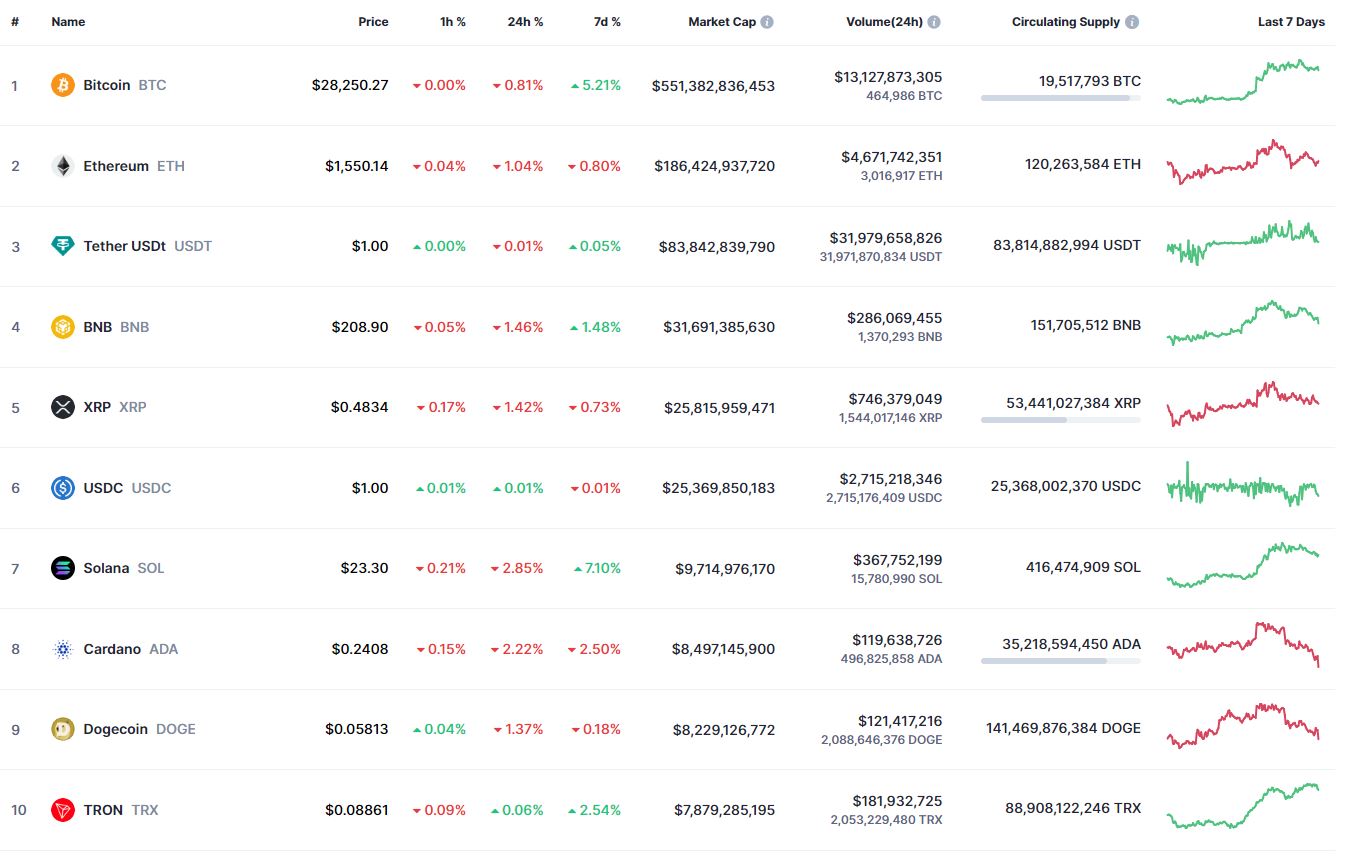Click the Solana gradient logo icon
Screen dimensions: 1353x857
coord(63,568)
